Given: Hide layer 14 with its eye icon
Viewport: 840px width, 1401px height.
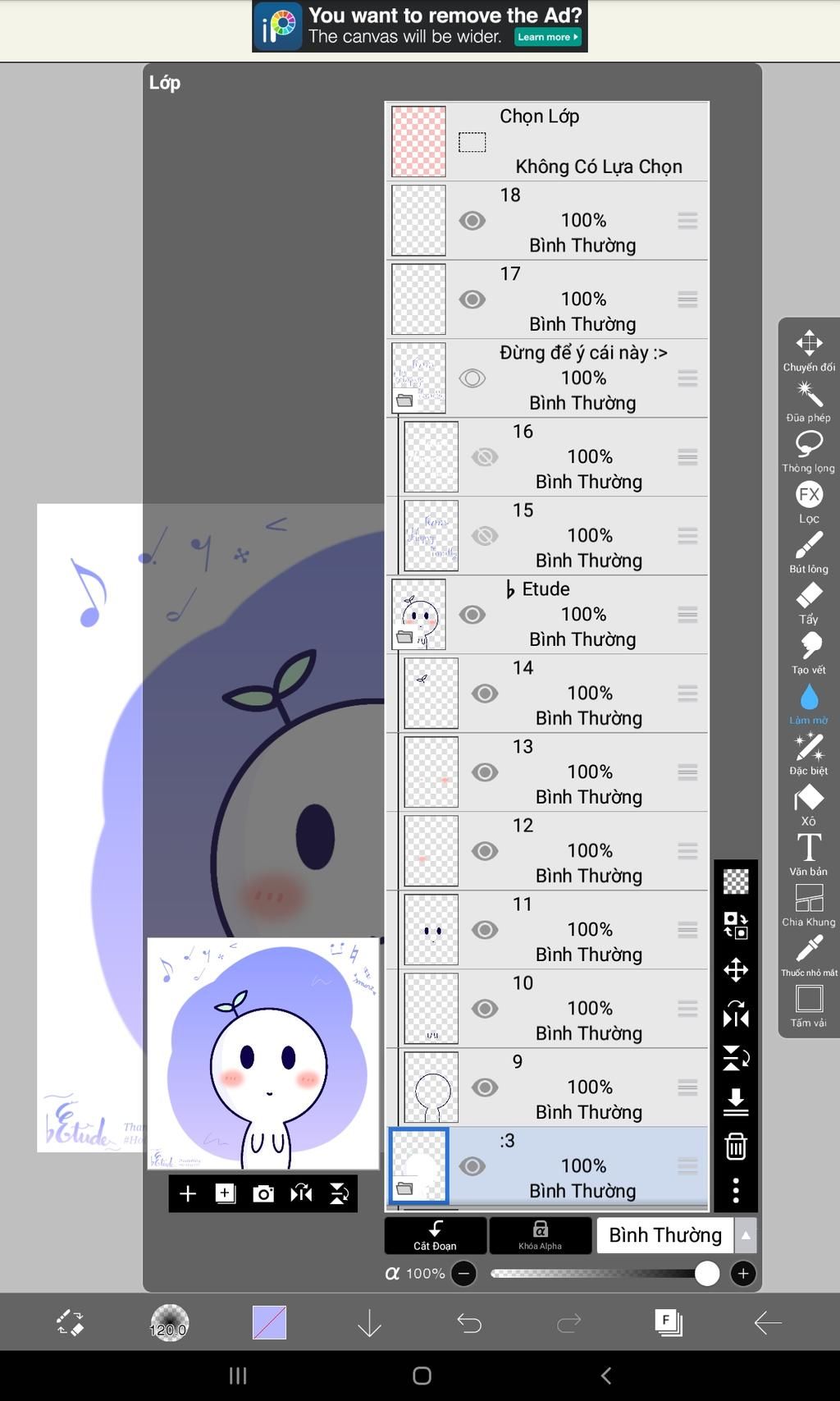Looking at the screenshot, I should point(485,694).
